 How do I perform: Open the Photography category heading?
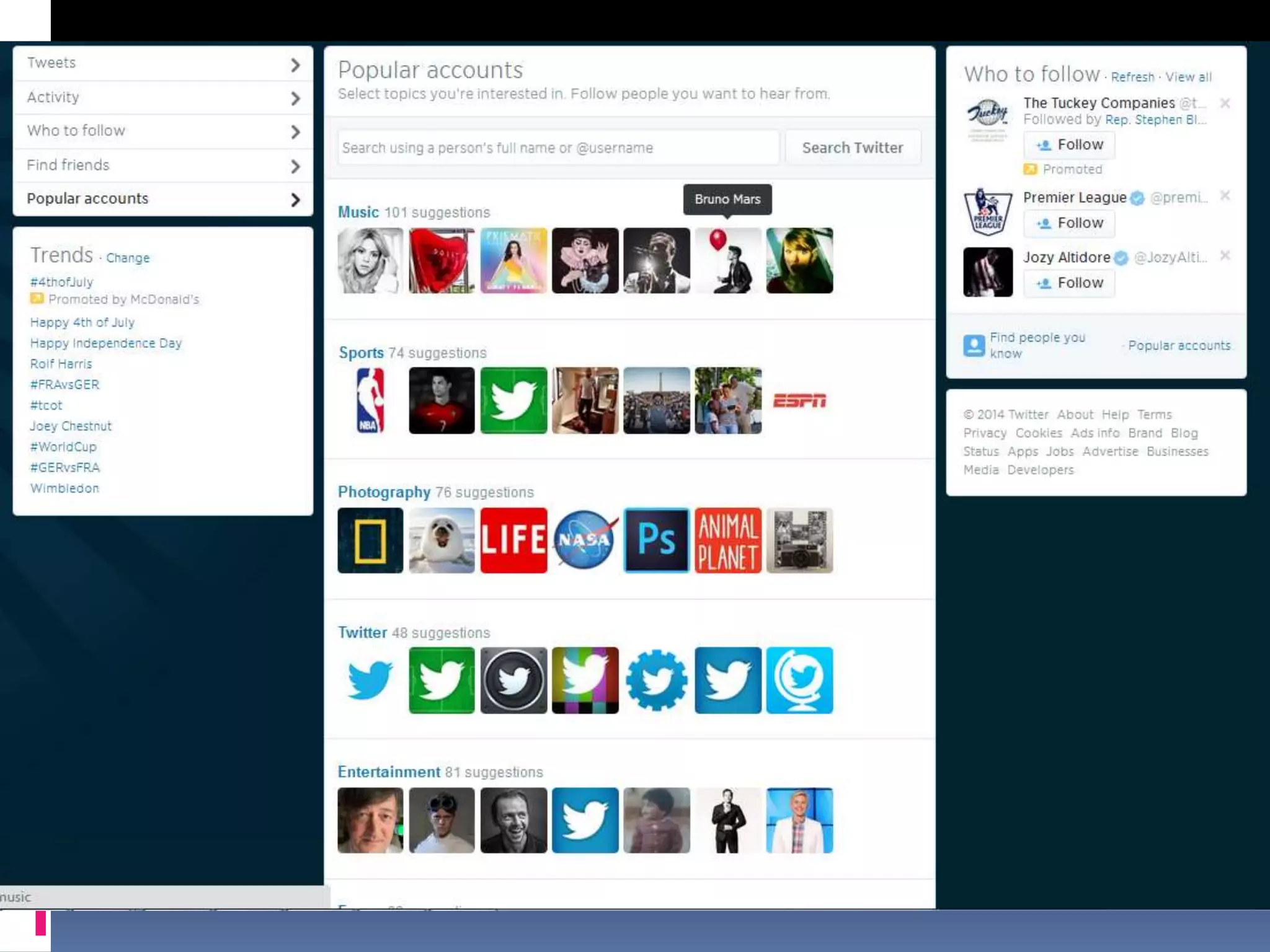(x=384, y=492)
